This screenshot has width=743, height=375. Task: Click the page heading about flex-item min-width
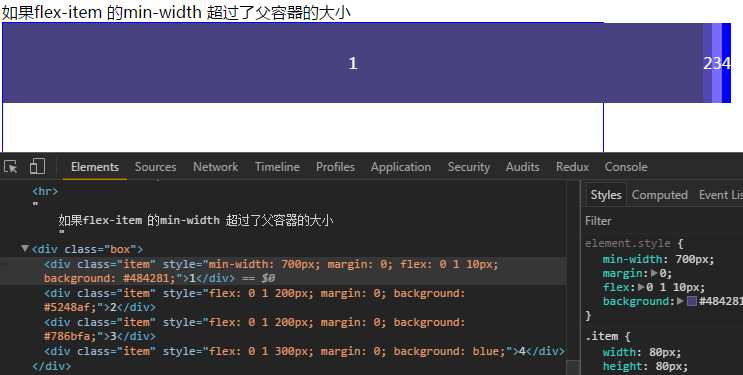tap(176, 12)
